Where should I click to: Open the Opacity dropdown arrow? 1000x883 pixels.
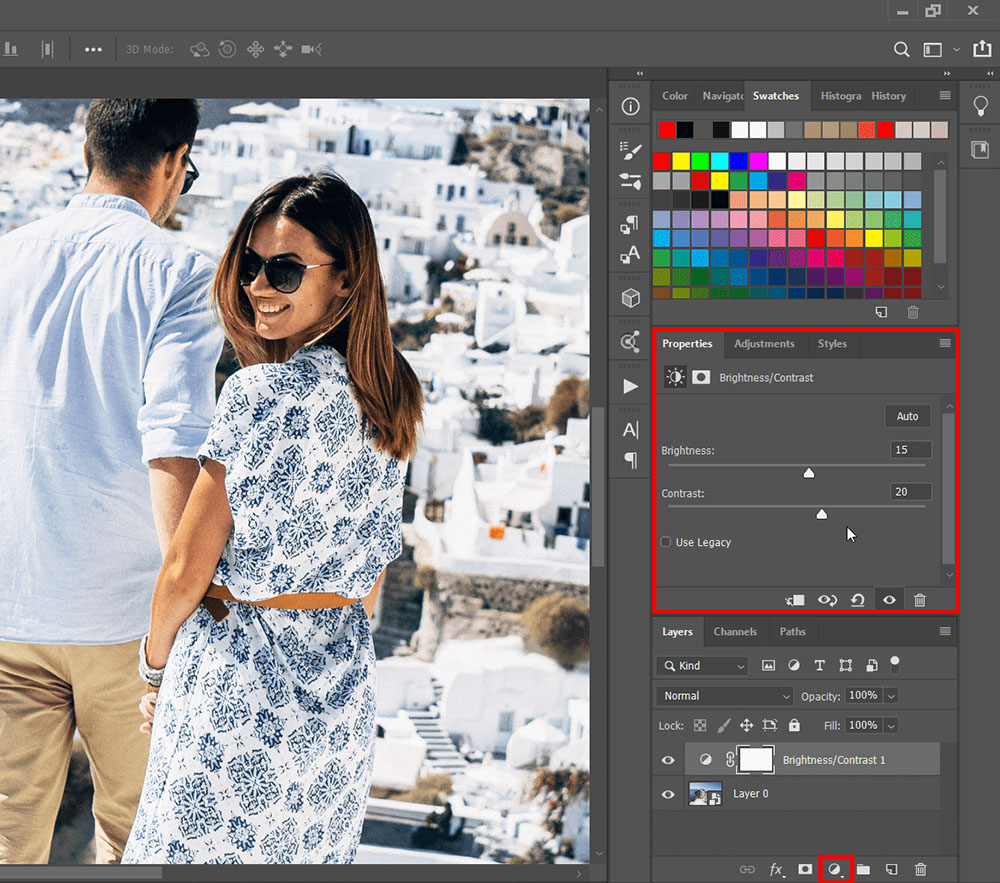point(890,695)
